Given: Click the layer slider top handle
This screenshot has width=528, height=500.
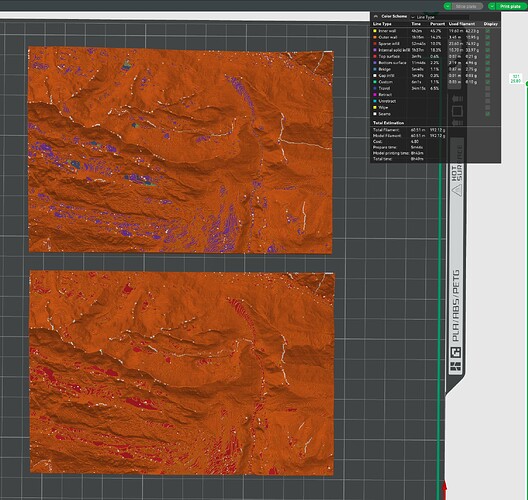Looking at the screenshot, I should 527,84.
